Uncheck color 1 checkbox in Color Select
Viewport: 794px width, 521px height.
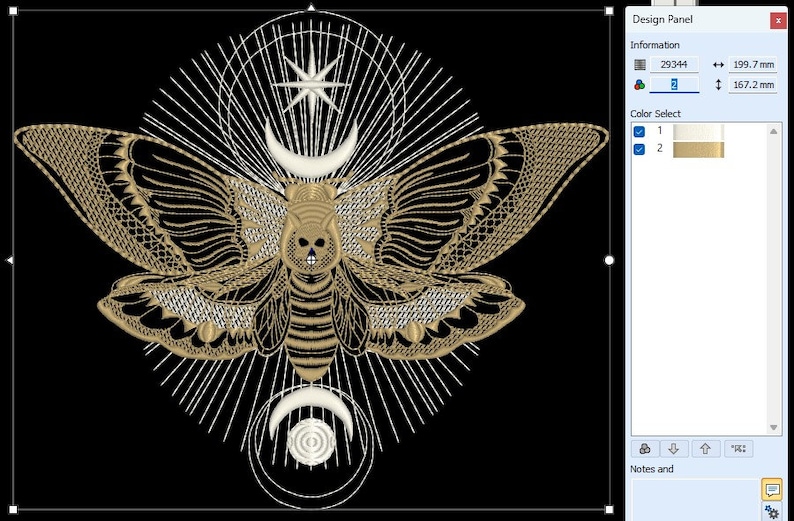(639, 132)
